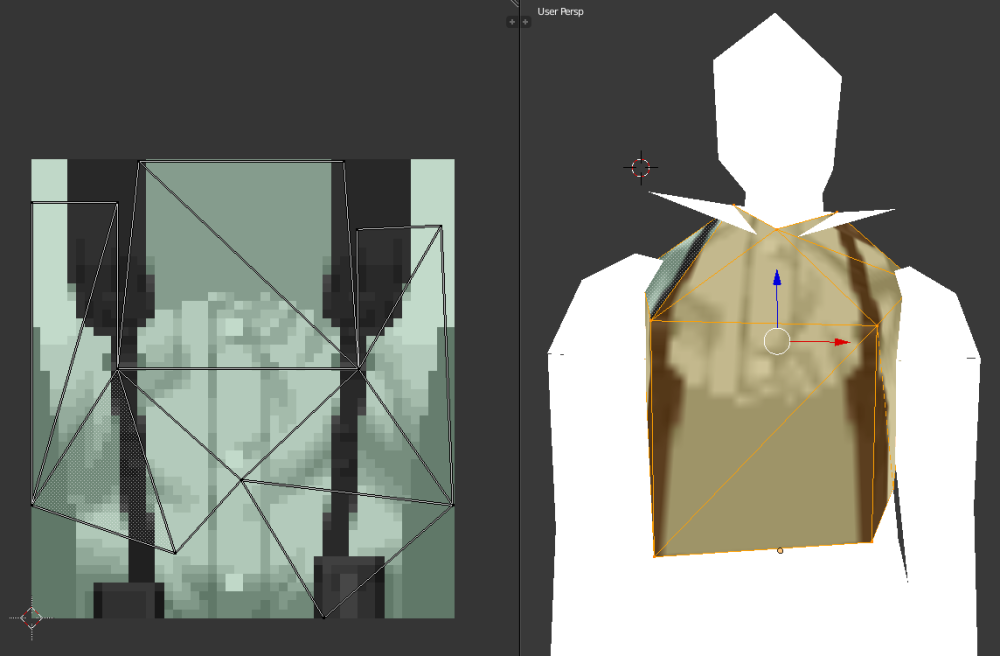The image size is (1000, 656).
Task: Click the 'User Persp' view label
Action: (x=560, y=11)
